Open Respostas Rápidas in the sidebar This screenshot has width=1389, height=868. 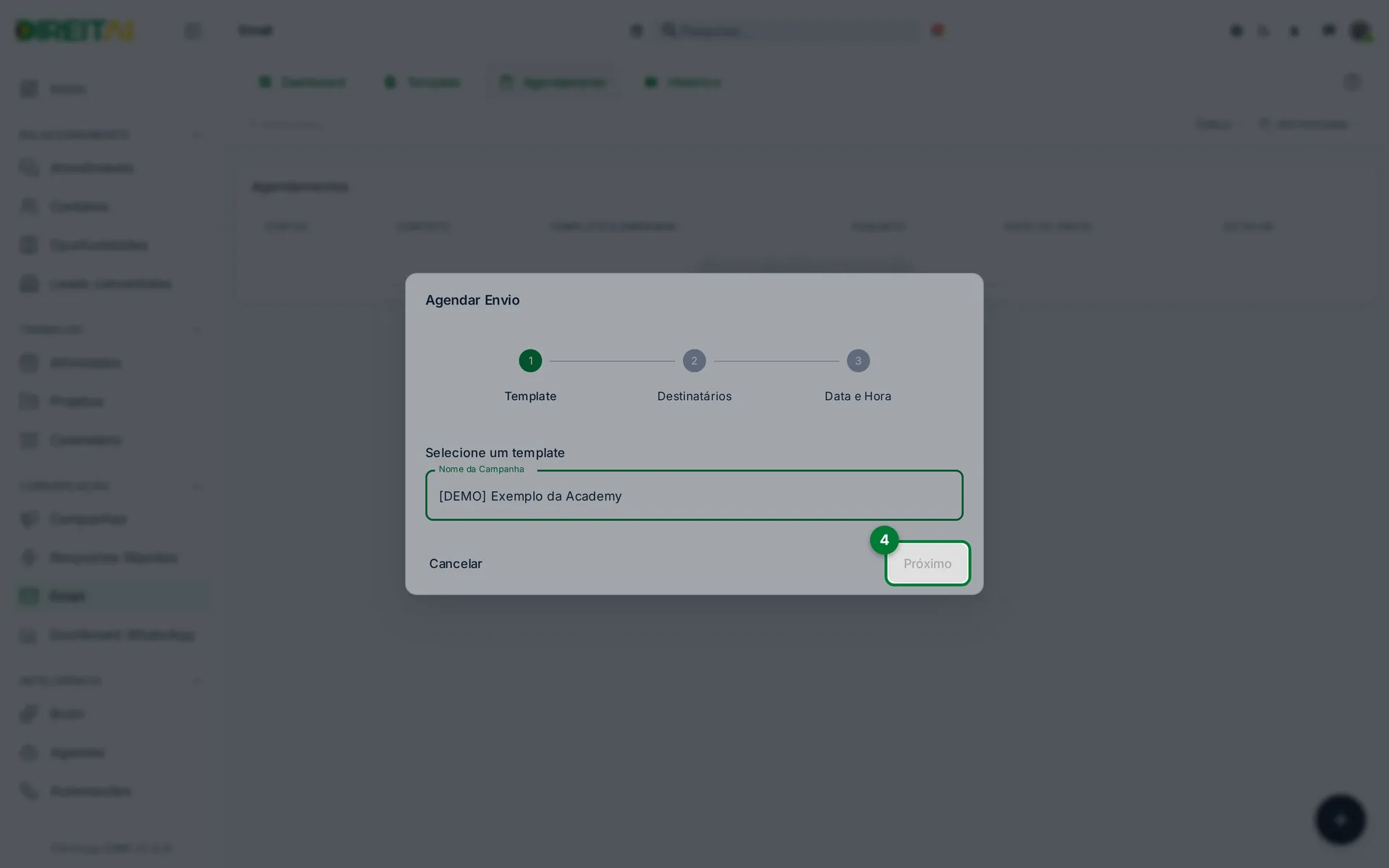coord(98,558)
